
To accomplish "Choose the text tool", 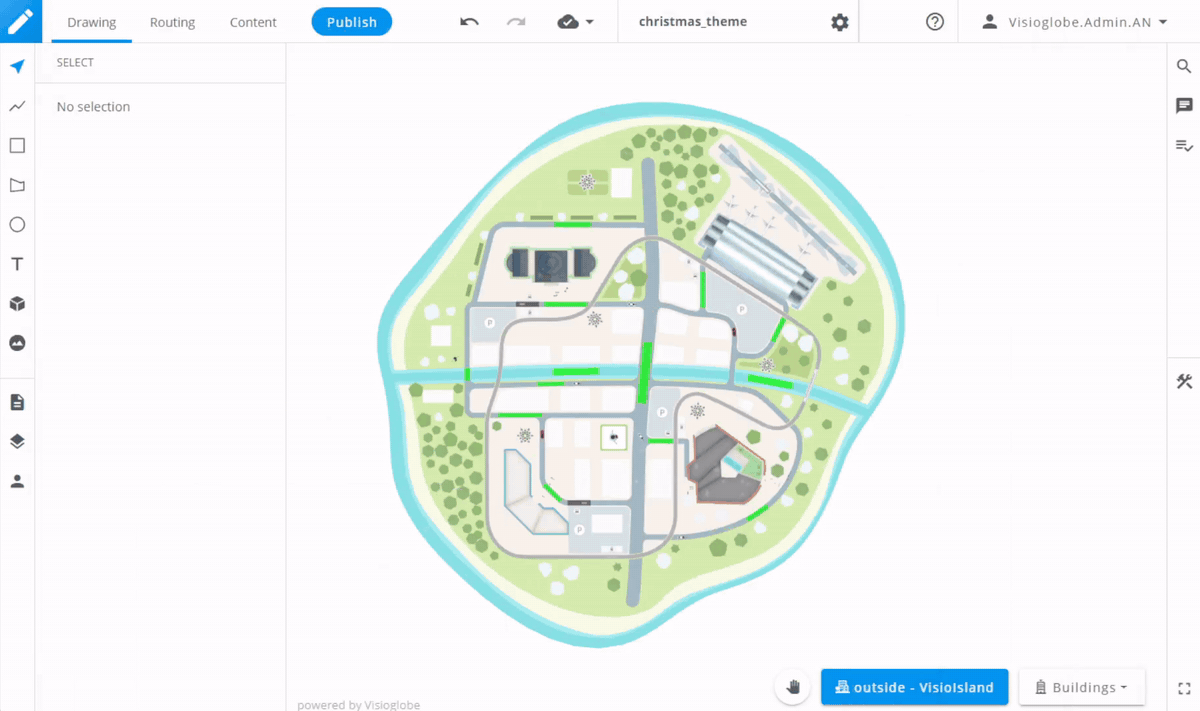I will pos(17,264).
